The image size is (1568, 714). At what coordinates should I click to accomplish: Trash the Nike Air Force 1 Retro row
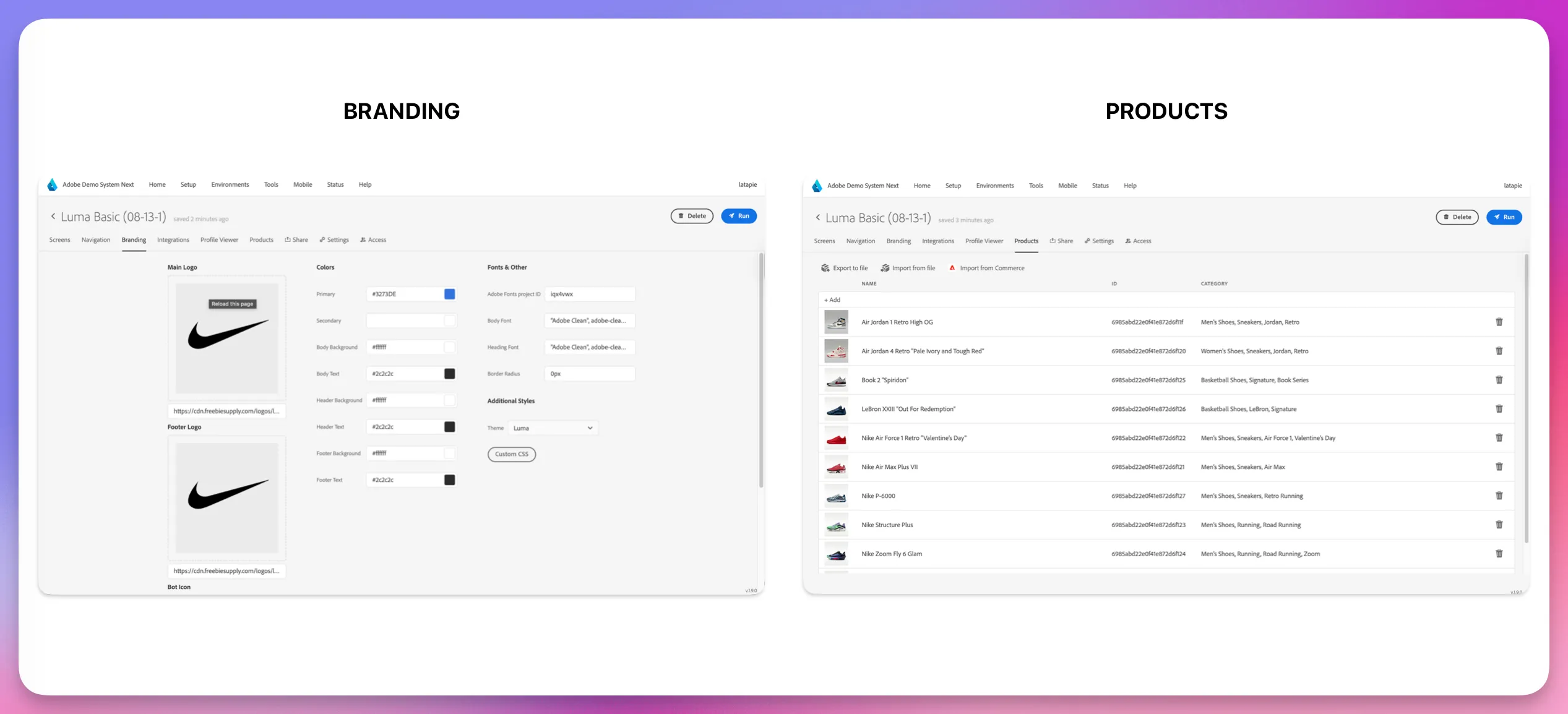tap(1499, 437)
